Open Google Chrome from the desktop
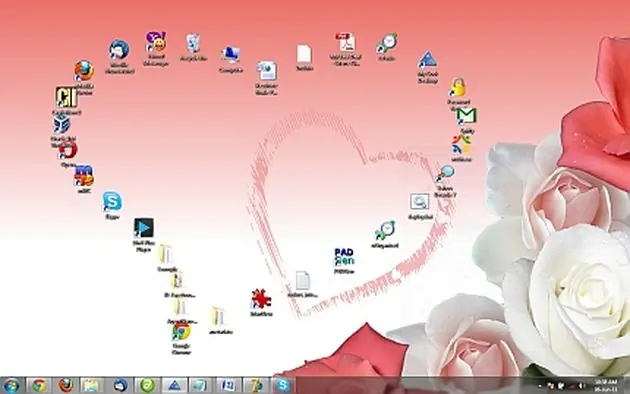The image size is (630, 394). click(181, 332)
